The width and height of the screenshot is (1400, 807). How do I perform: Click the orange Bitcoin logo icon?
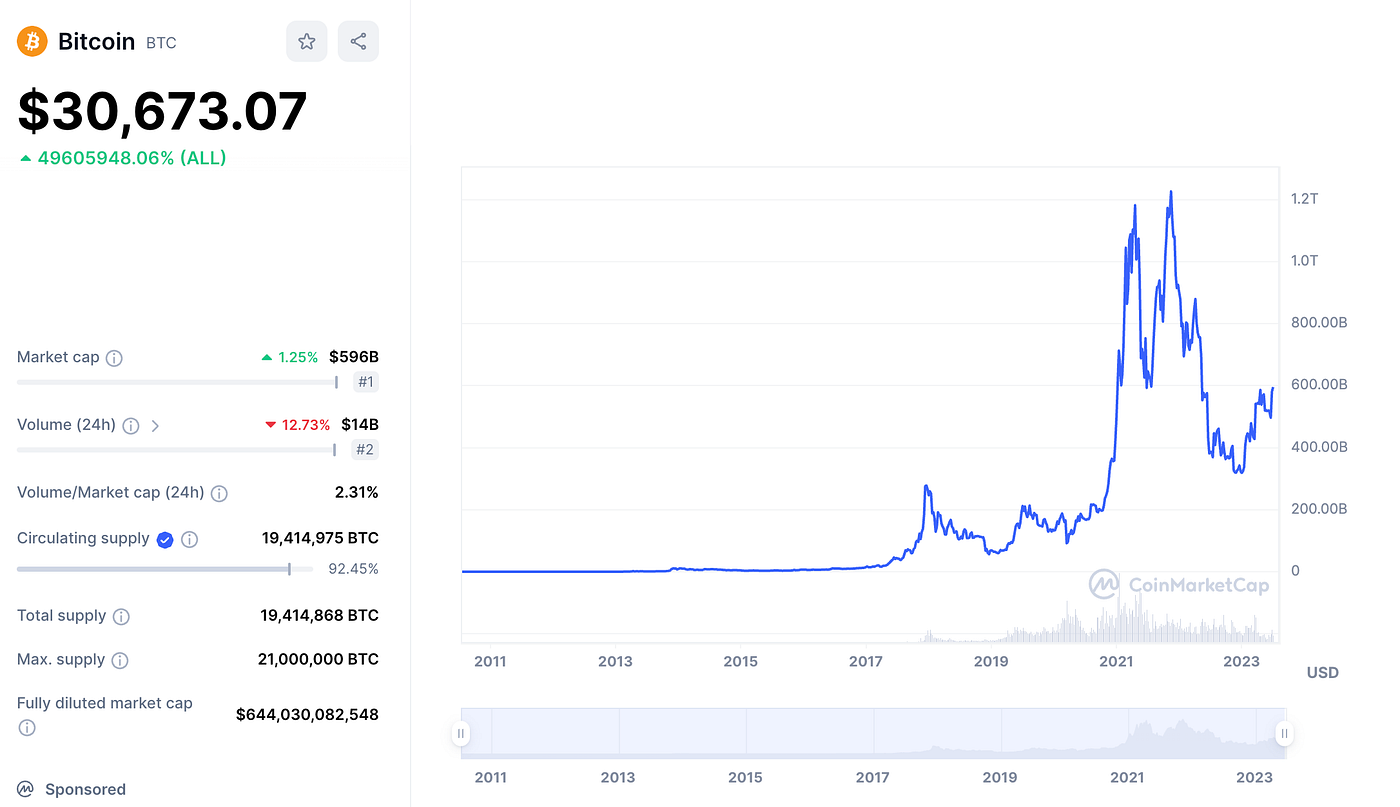[33, 42]
